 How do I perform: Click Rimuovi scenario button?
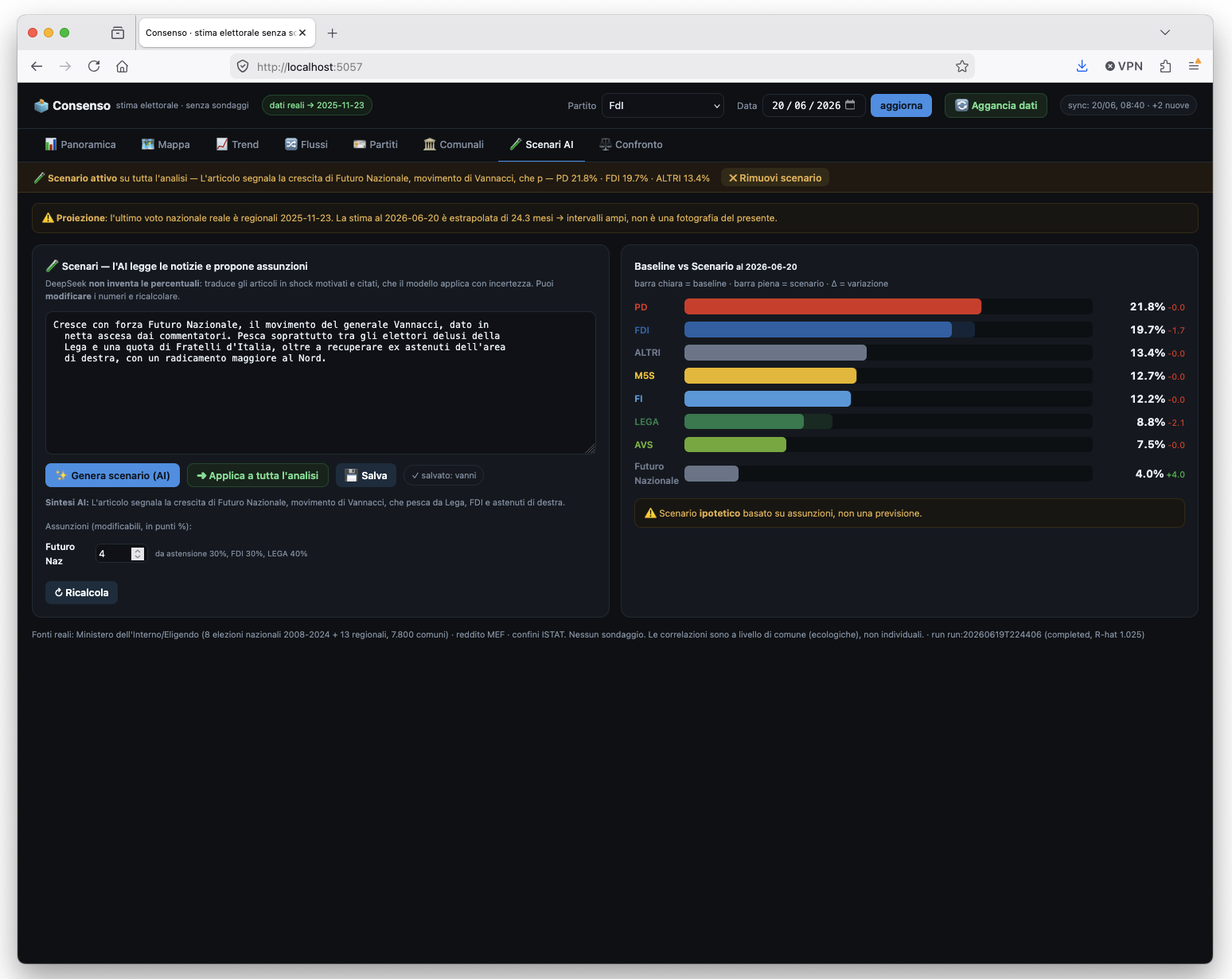pos(774,177)
